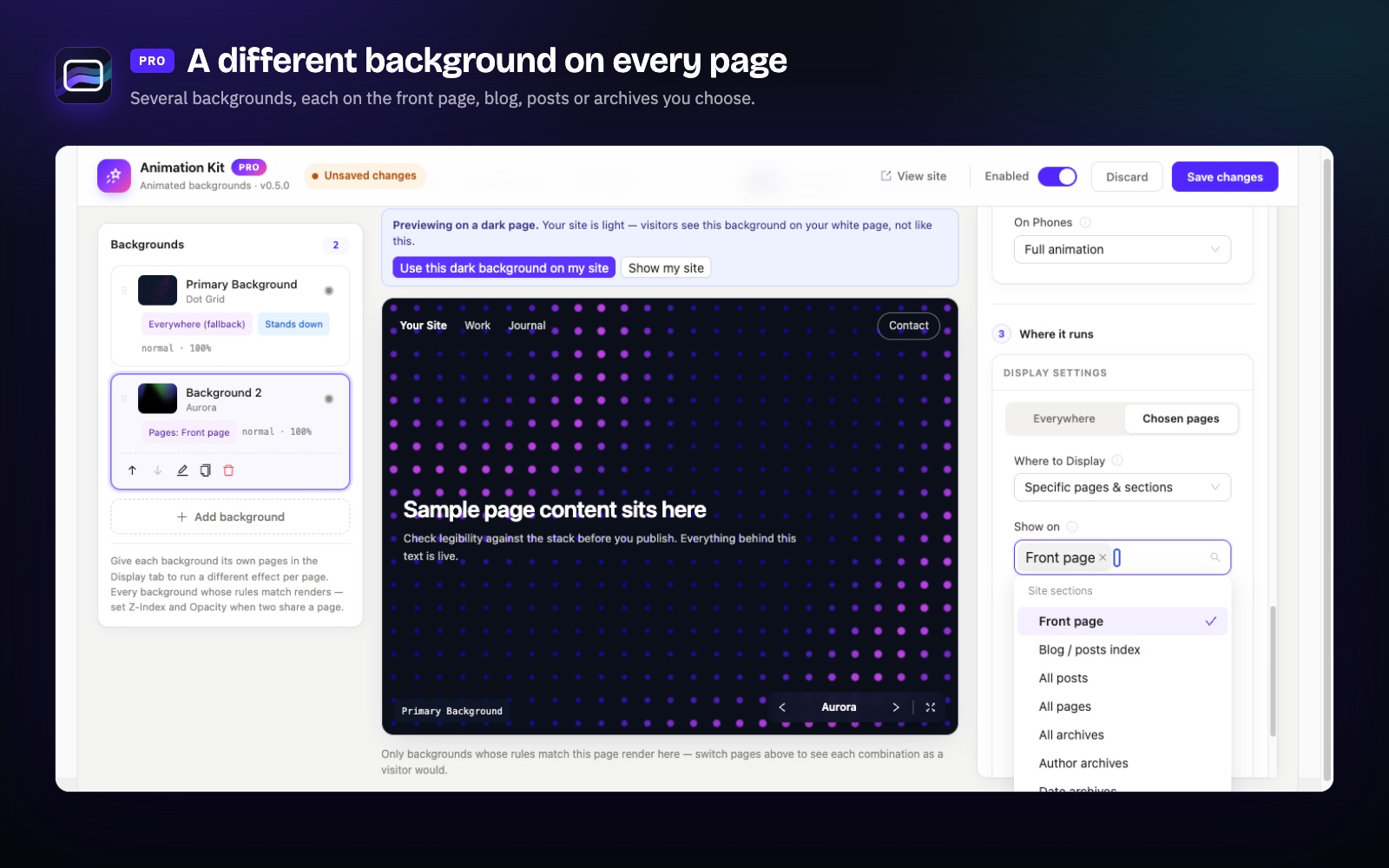This screenshot has width=1389, height=868.
Task: Choose Author archives from the list
Action: [x=1122, y=764]
